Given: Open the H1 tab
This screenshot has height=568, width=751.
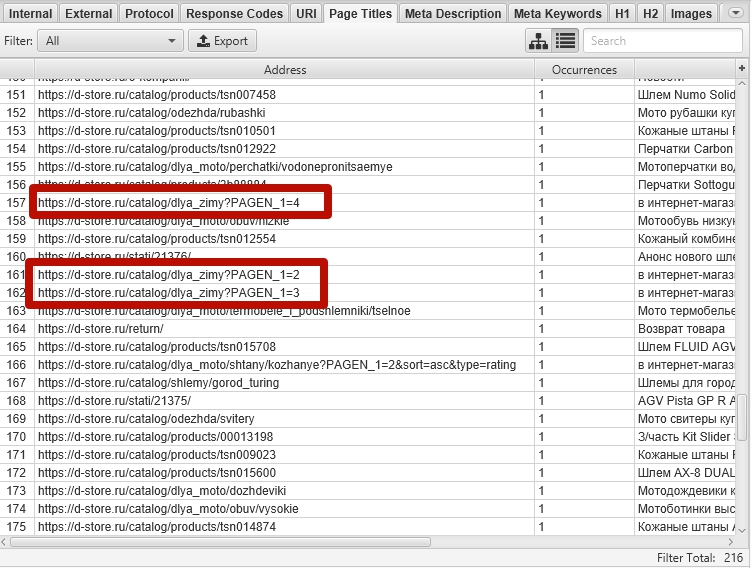Looking at the screenshot, I should (x=622, y=13).
